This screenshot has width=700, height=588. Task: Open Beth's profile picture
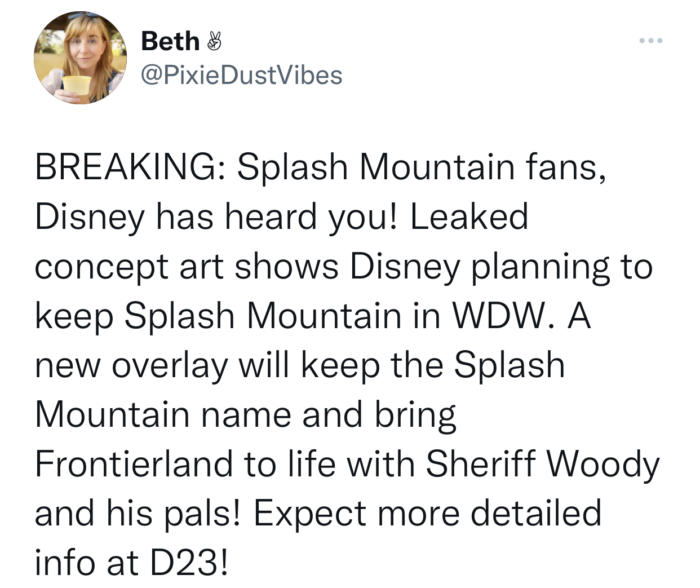pos(80,58)
